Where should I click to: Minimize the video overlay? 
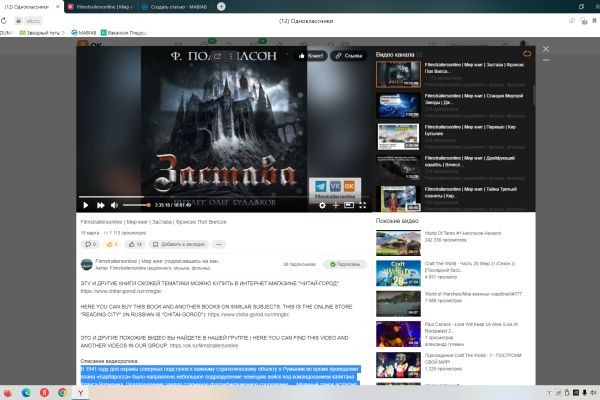(x=546, y=60)
